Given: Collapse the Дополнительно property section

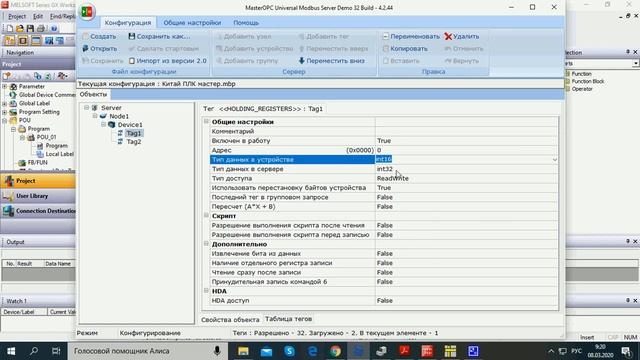Looking at the screenshot, I should coord(207,244).
